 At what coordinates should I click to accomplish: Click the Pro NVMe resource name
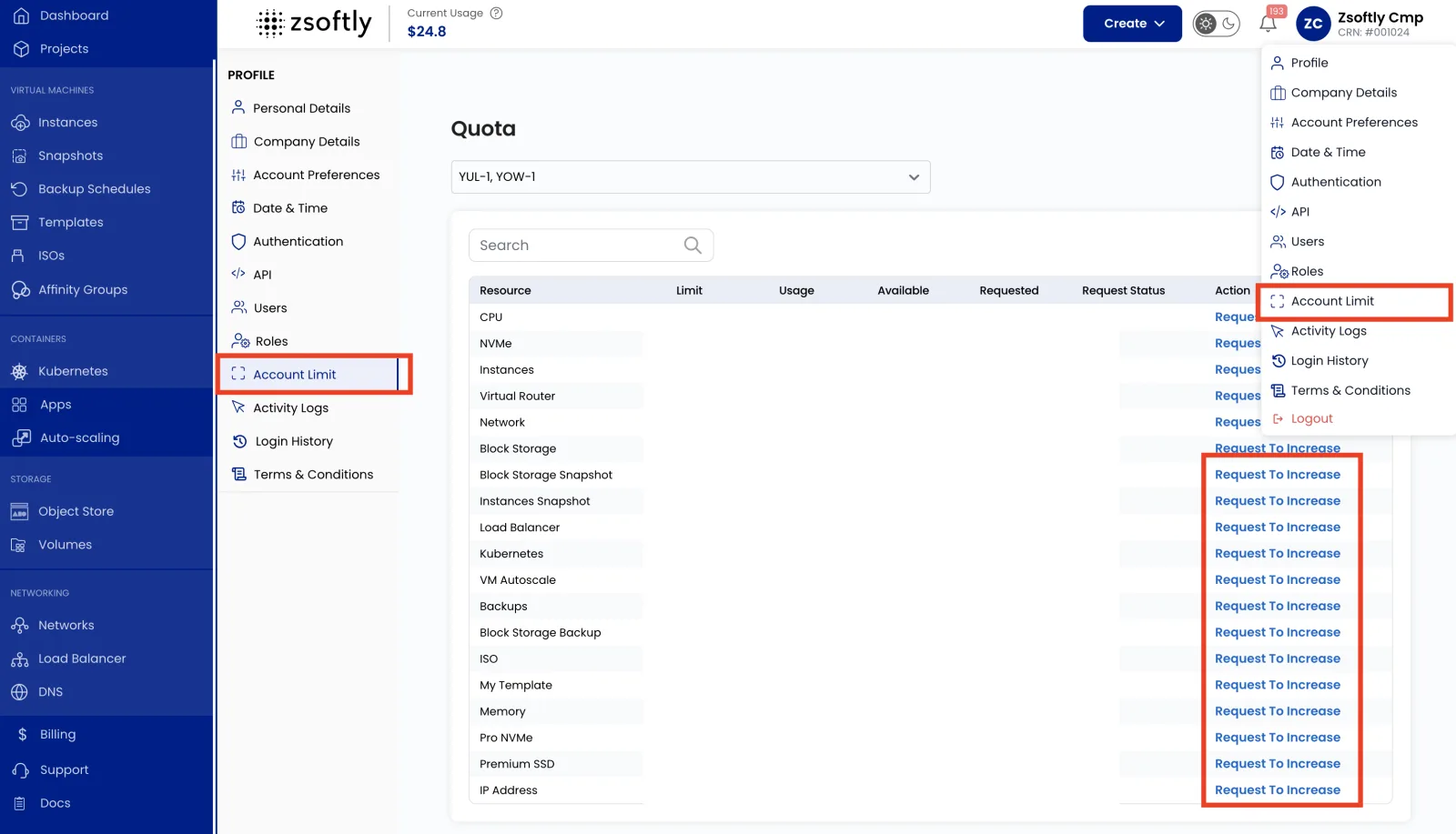pos(506,738)
